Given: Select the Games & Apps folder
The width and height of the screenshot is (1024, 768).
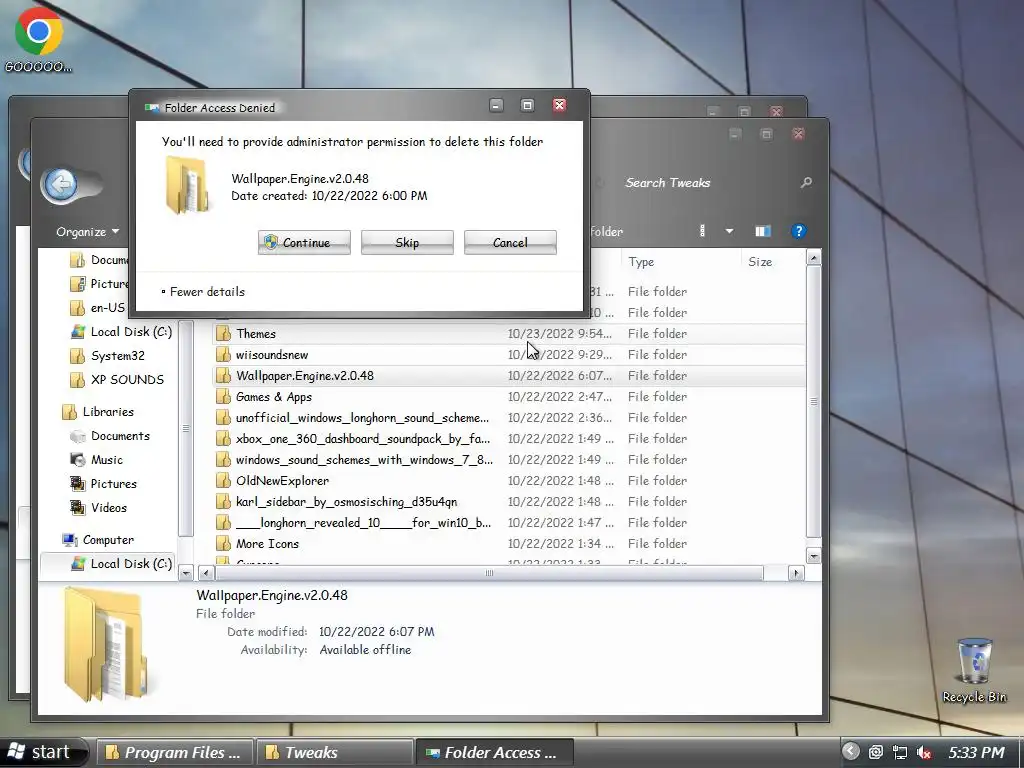Looking at the screenshot, I should pos(509,396).
